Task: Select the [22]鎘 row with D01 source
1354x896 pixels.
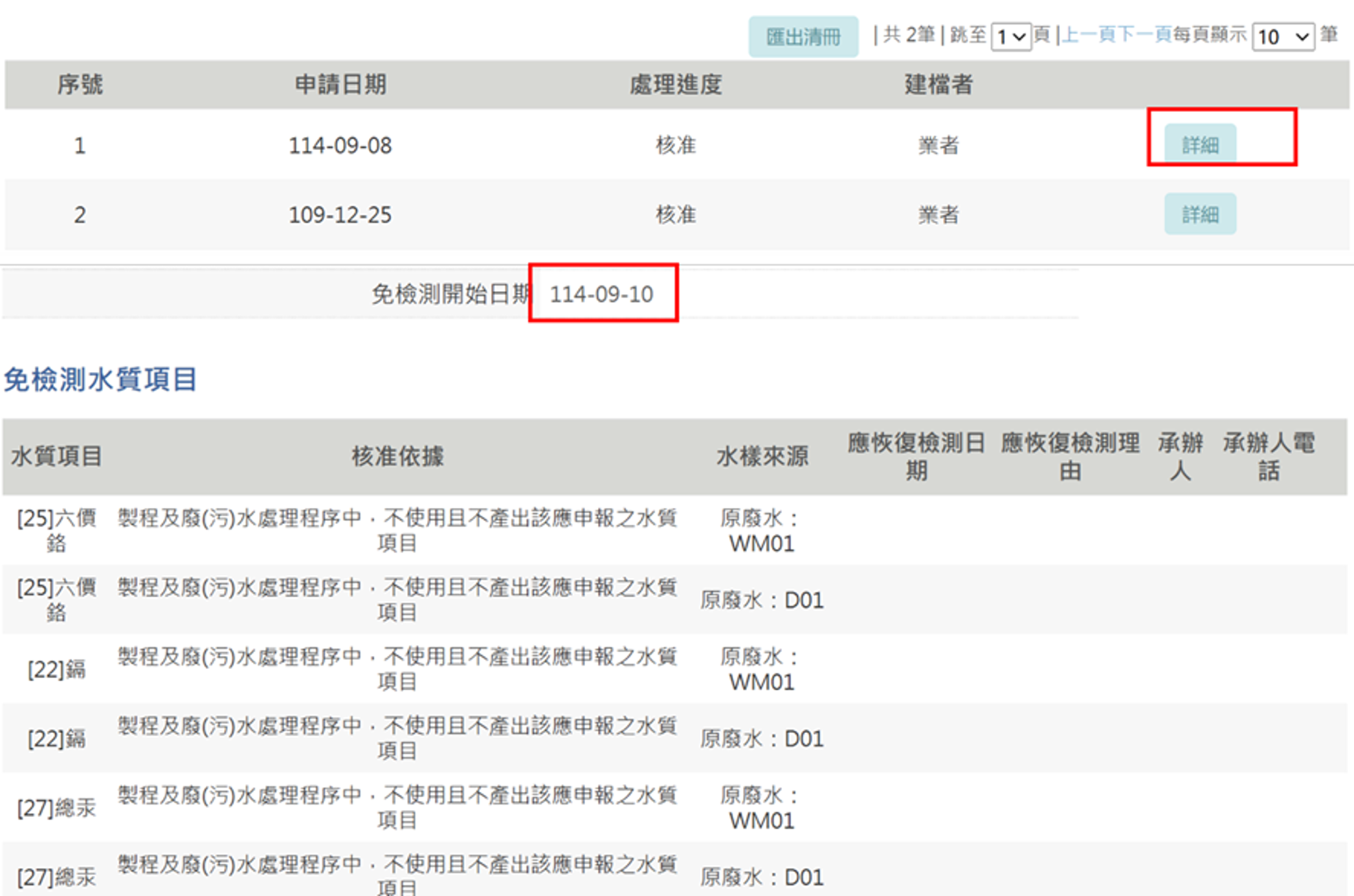Action: [x=675, y=738]
